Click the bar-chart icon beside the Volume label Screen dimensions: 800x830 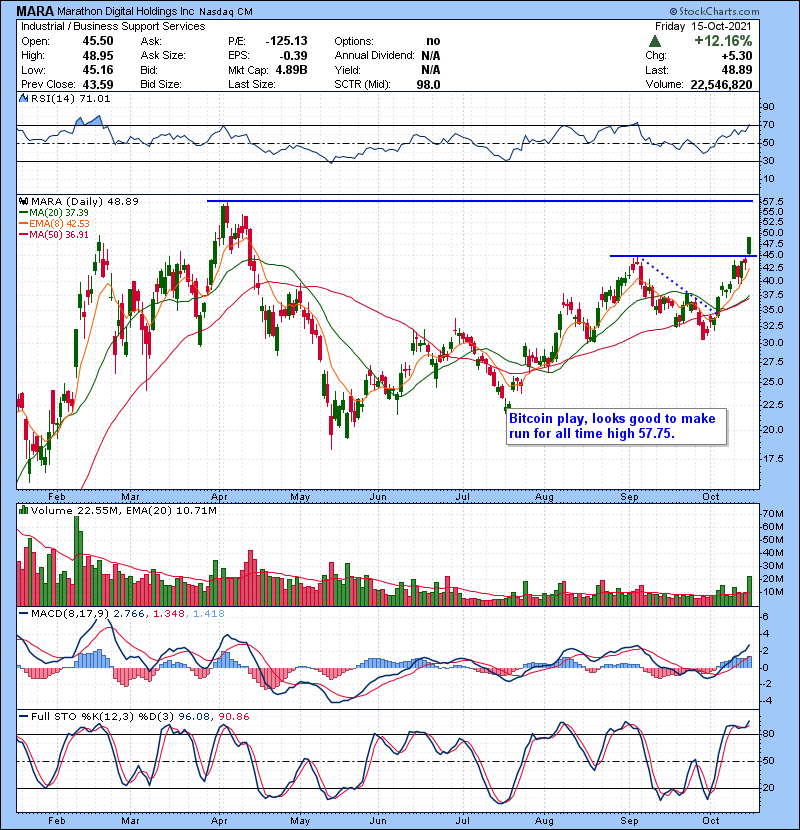point(23,510)
